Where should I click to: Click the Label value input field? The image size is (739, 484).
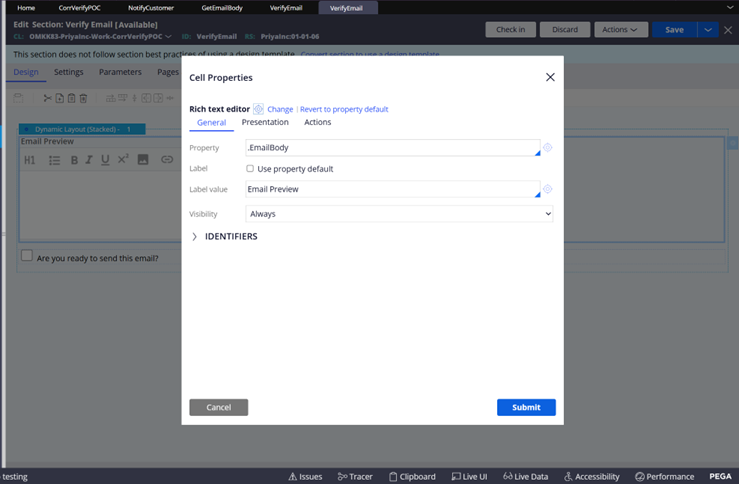pos(393,189)
